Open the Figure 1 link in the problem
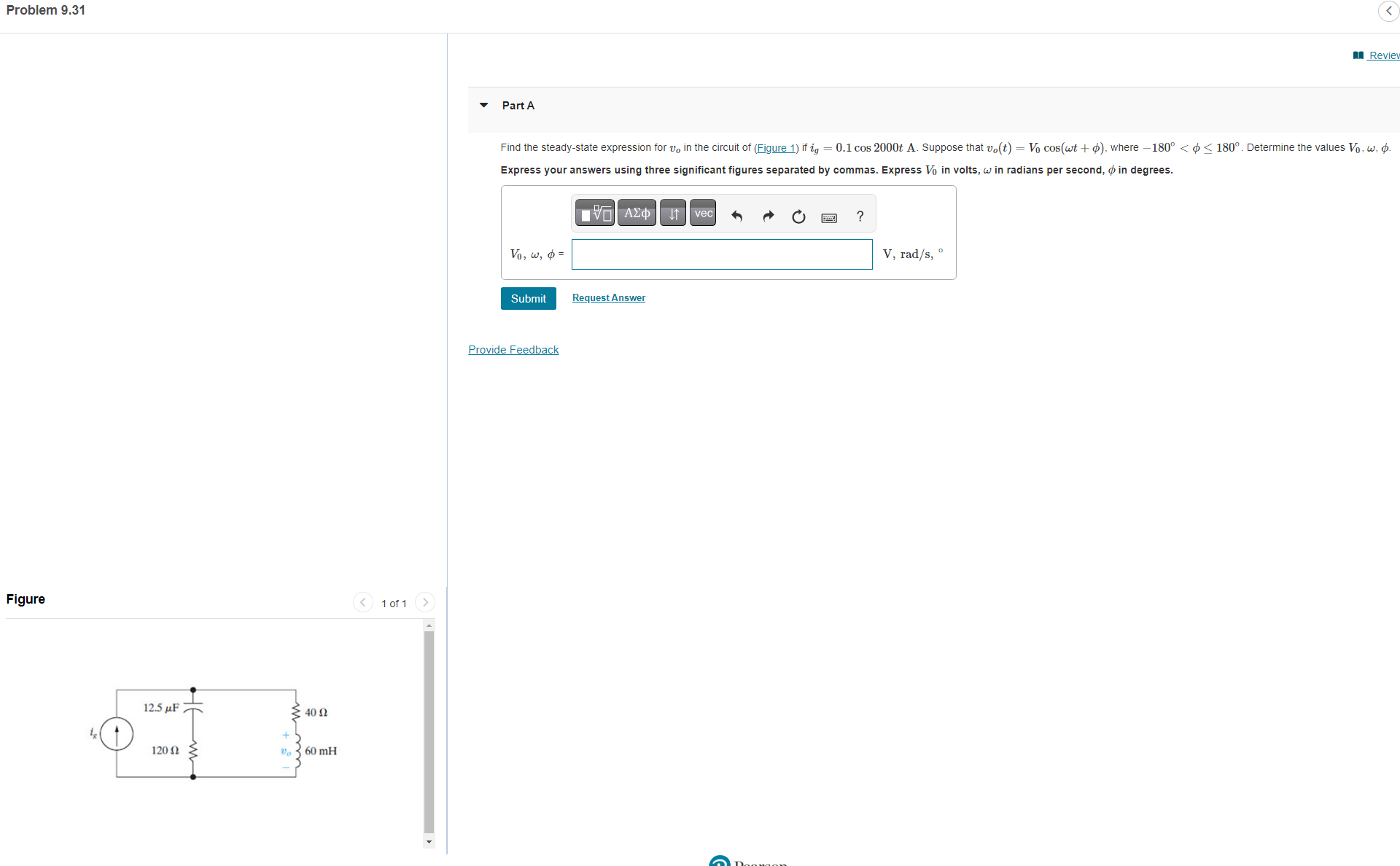Viewport: 1400px width, 866px height. pos(776,148)
